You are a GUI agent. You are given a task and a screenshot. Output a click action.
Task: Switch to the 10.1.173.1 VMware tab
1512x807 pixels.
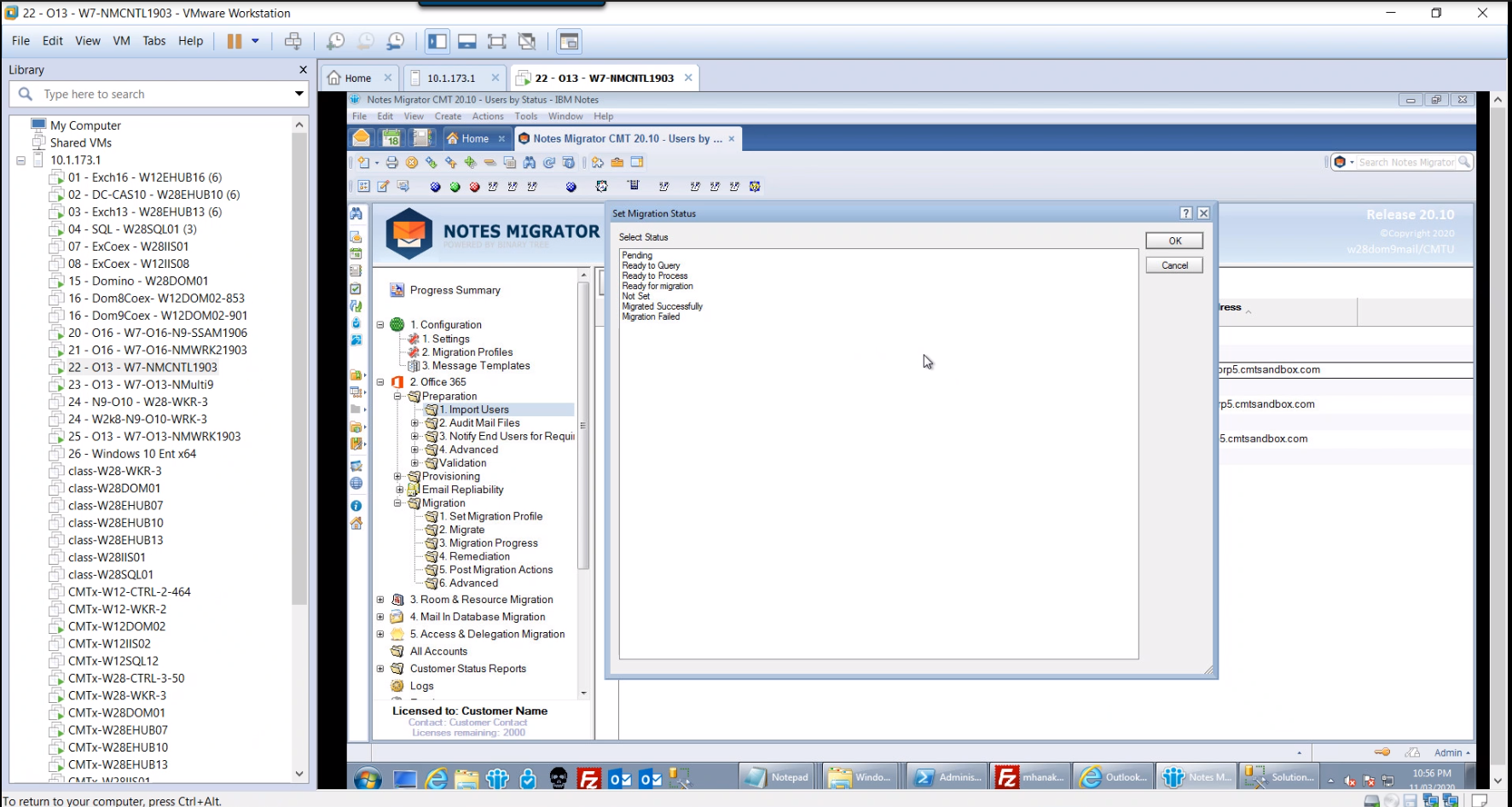pos(451,78)
